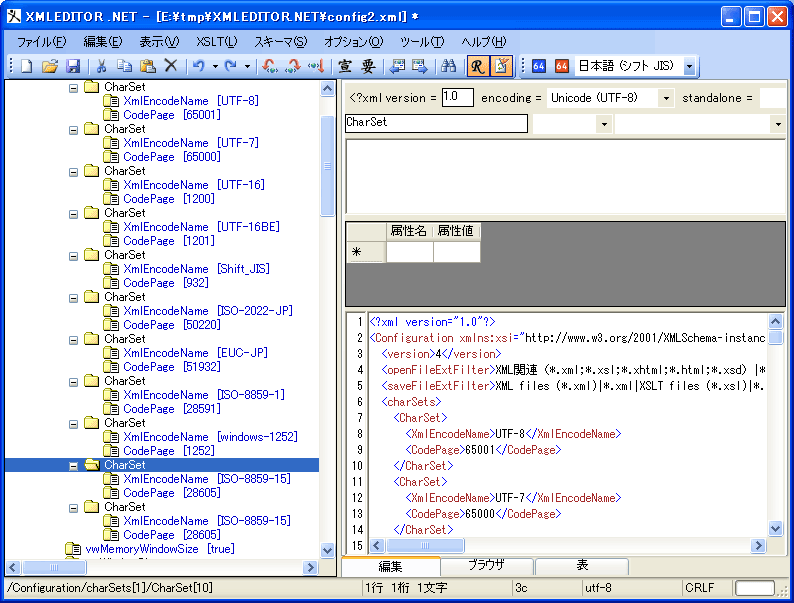Image resolution: width=794 pixels, height=603 pixels.
Task: Save file with the floppy disk icon
Action: click(x=73, y=66)
